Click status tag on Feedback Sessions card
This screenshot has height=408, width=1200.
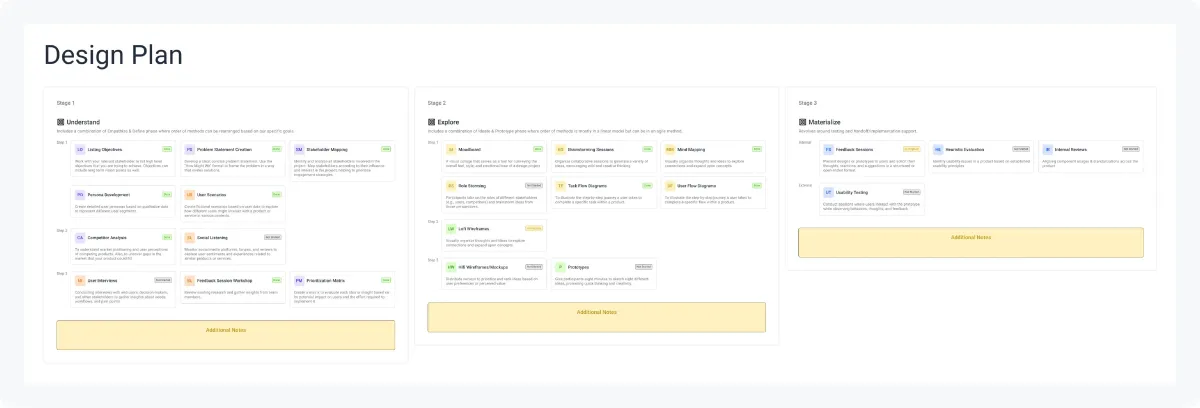point(911,149)
